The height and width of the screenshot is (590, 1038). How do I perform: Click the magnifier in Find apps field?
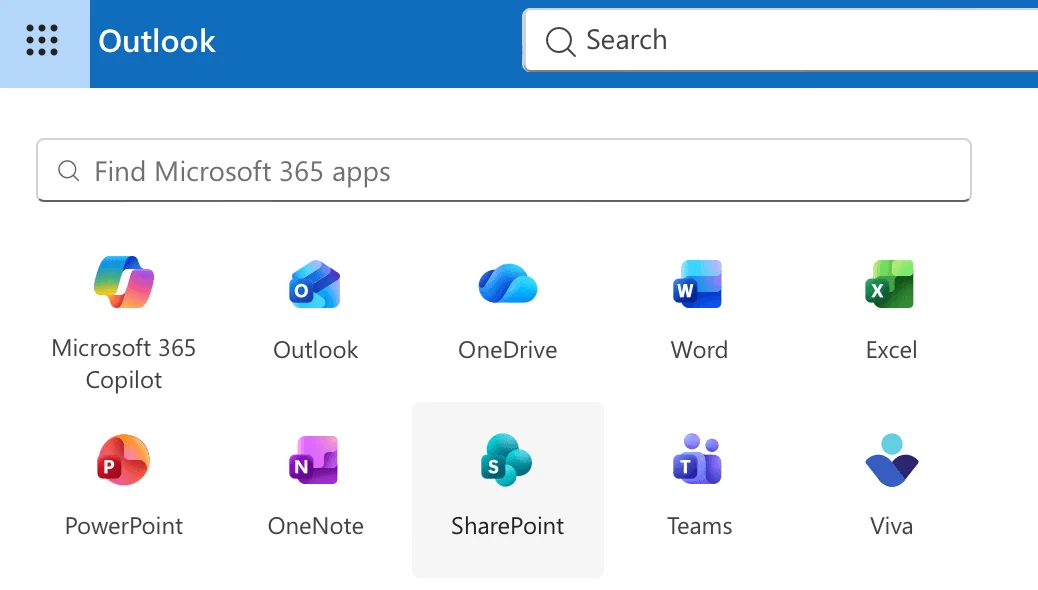tap(68, 171)
